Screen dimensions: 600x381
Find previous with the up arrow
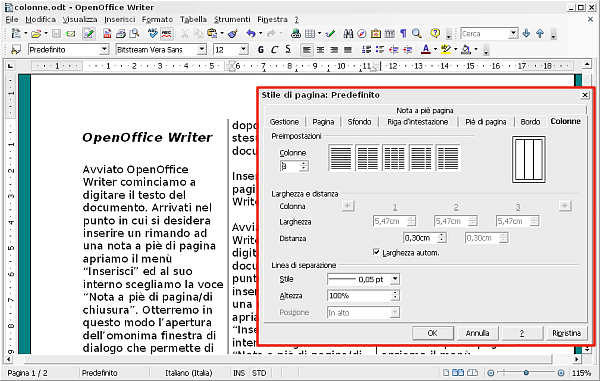540,34
